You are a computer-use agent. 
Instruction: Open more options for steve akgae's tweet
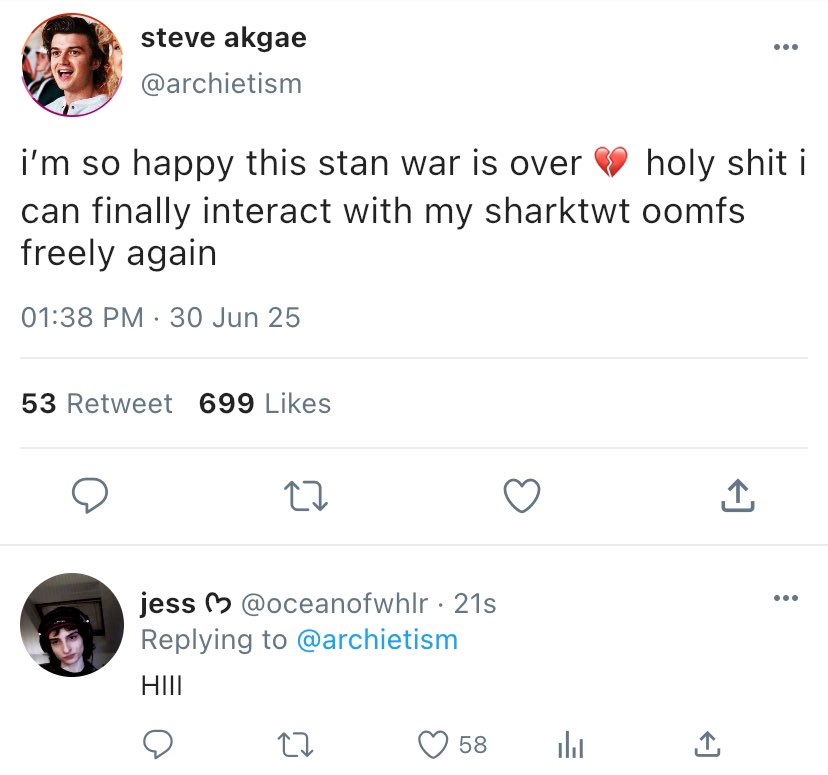point(786,47)
